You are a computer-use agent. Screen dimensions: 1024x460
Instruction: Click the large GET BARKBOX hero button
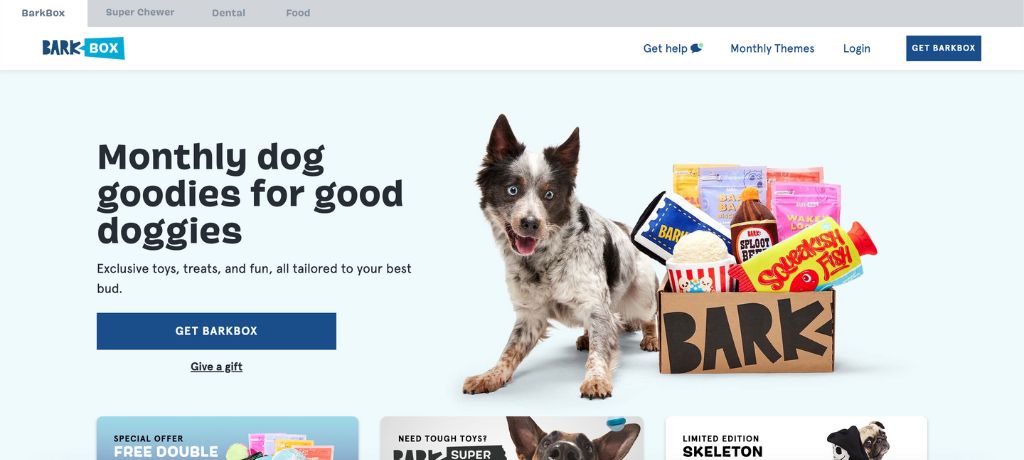point(216,331)
